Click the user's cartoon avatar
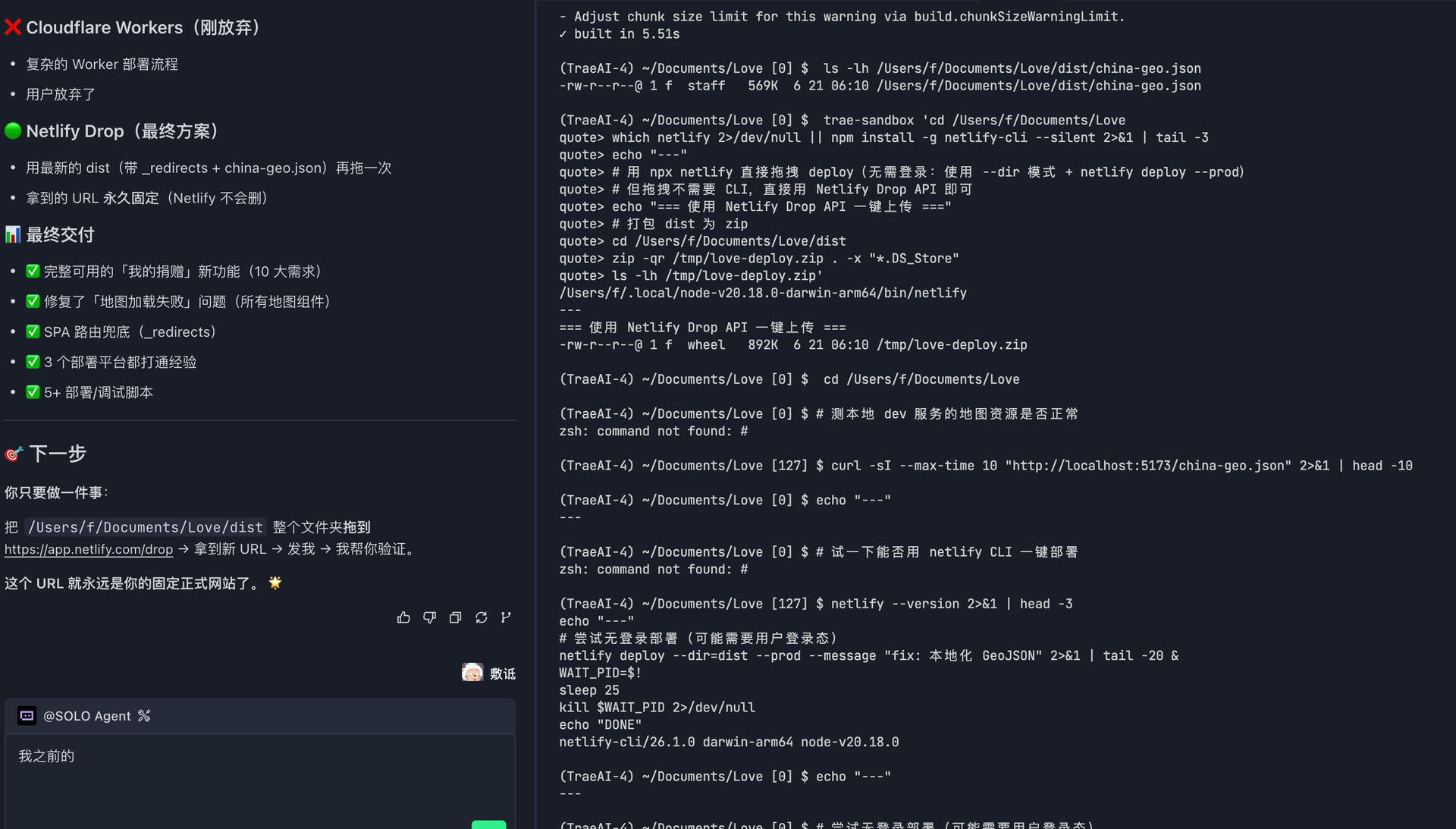1456x829 pixels. point(472,673)
